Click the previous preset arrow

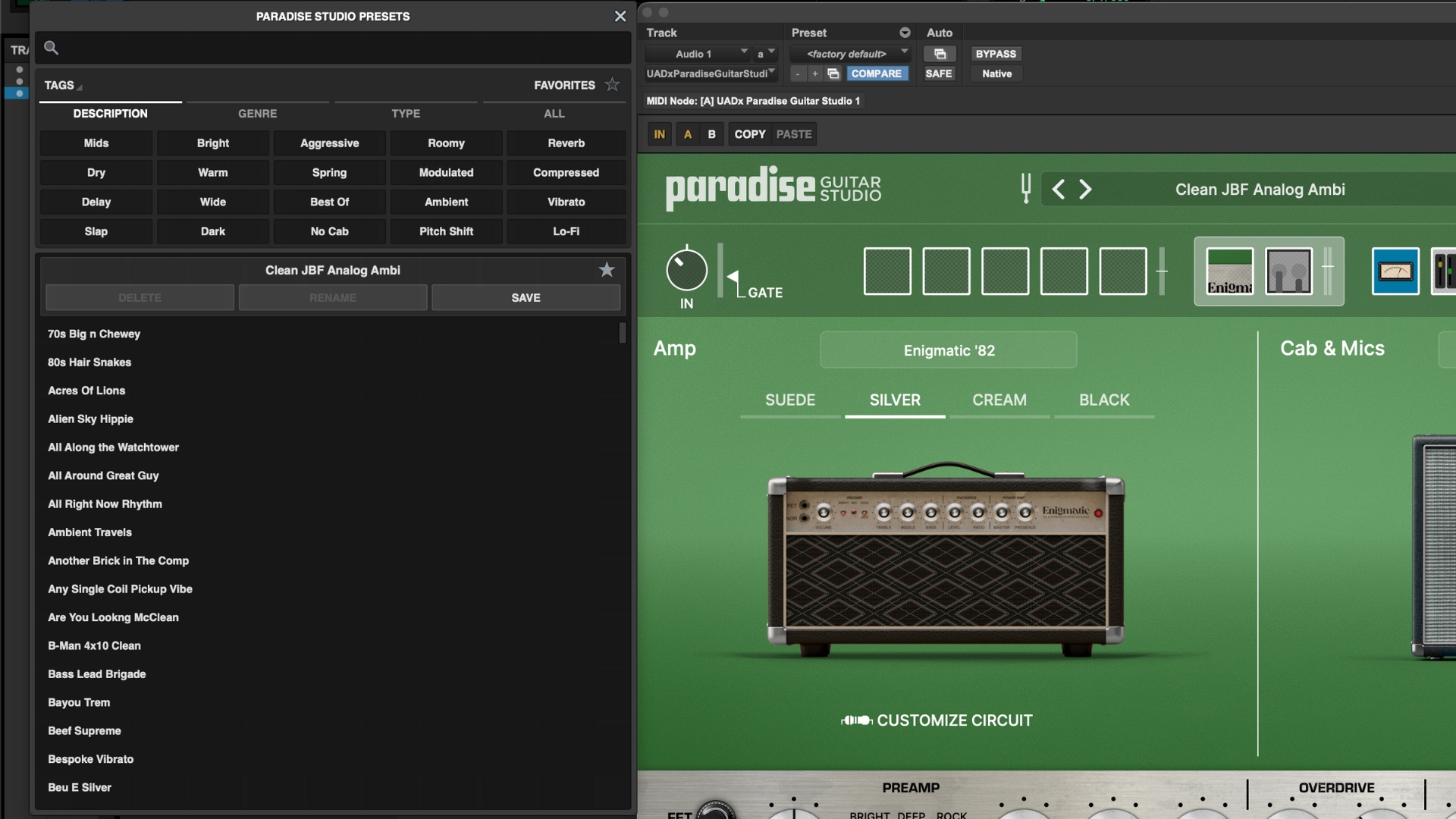pyautogui.click(x=1058, y=189)
